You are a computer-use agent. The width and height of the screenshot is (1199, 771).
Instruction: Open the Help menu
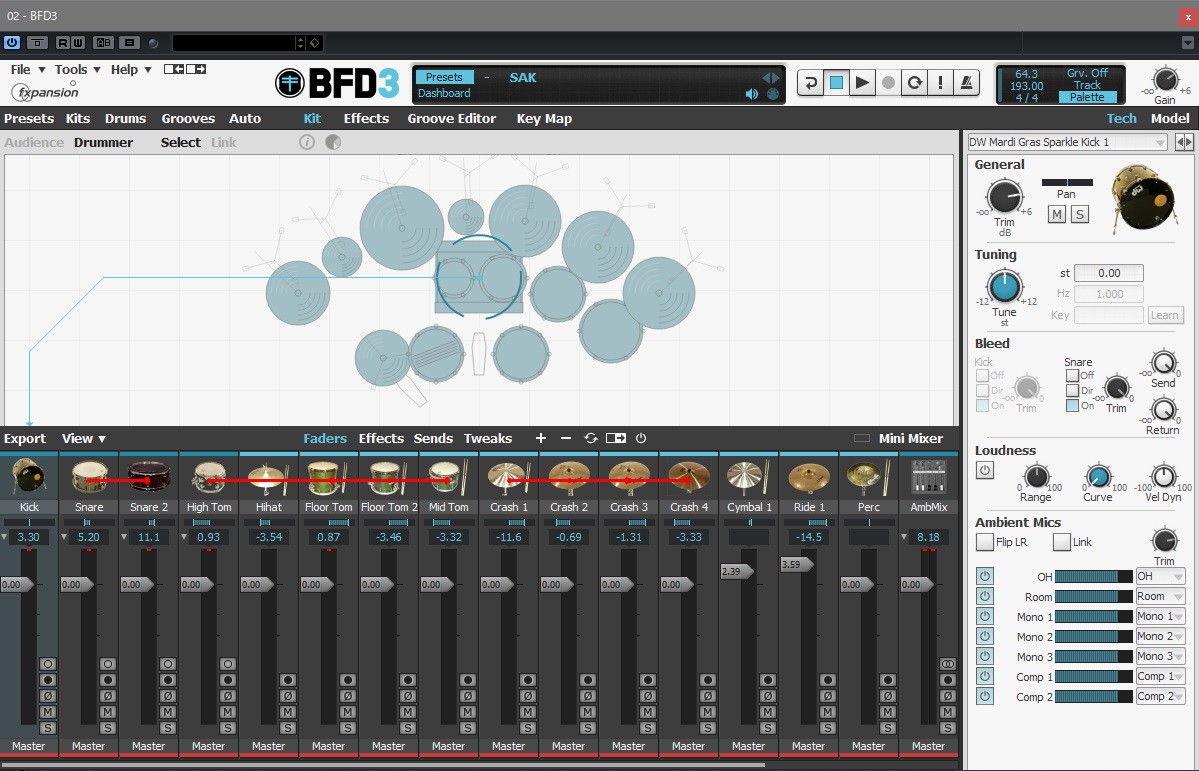(x=131, y=70)
